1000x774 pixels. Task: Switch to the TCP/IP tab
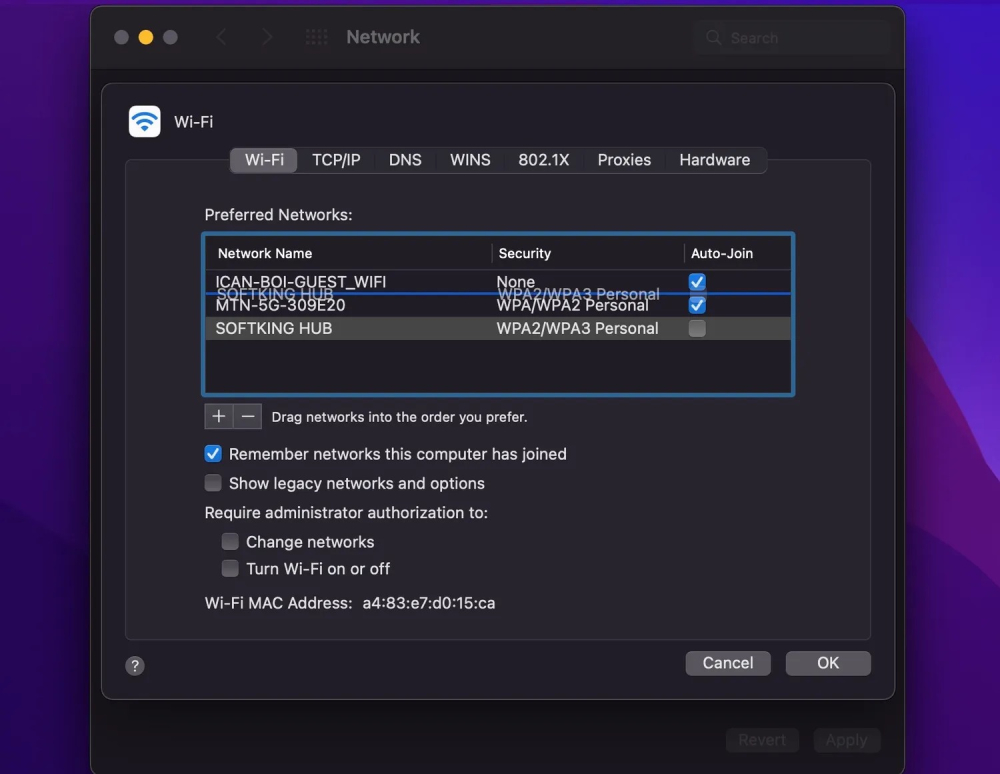(336, 160)
